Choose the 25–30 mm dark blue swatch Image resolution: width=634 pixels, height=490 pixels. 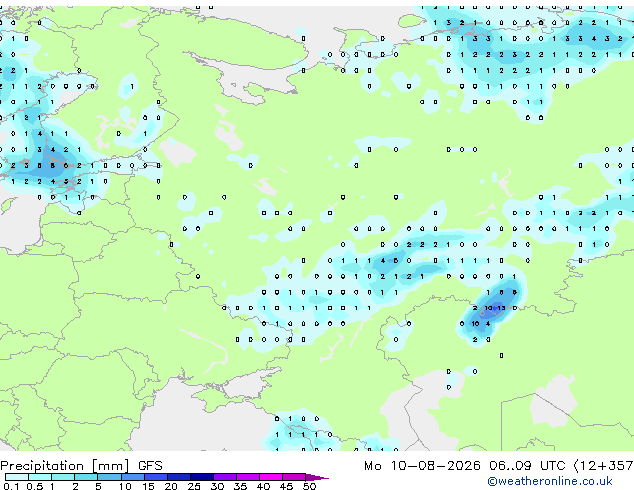pos(201,477)
